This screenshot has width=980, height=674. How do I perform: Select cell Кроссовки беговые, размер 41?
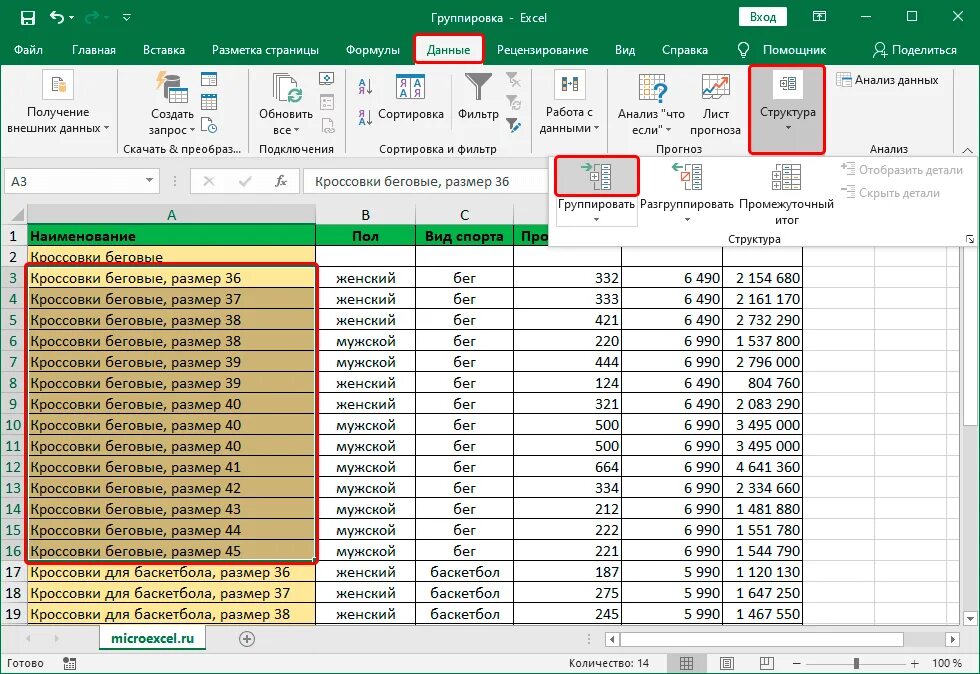(x=171, y=467)
